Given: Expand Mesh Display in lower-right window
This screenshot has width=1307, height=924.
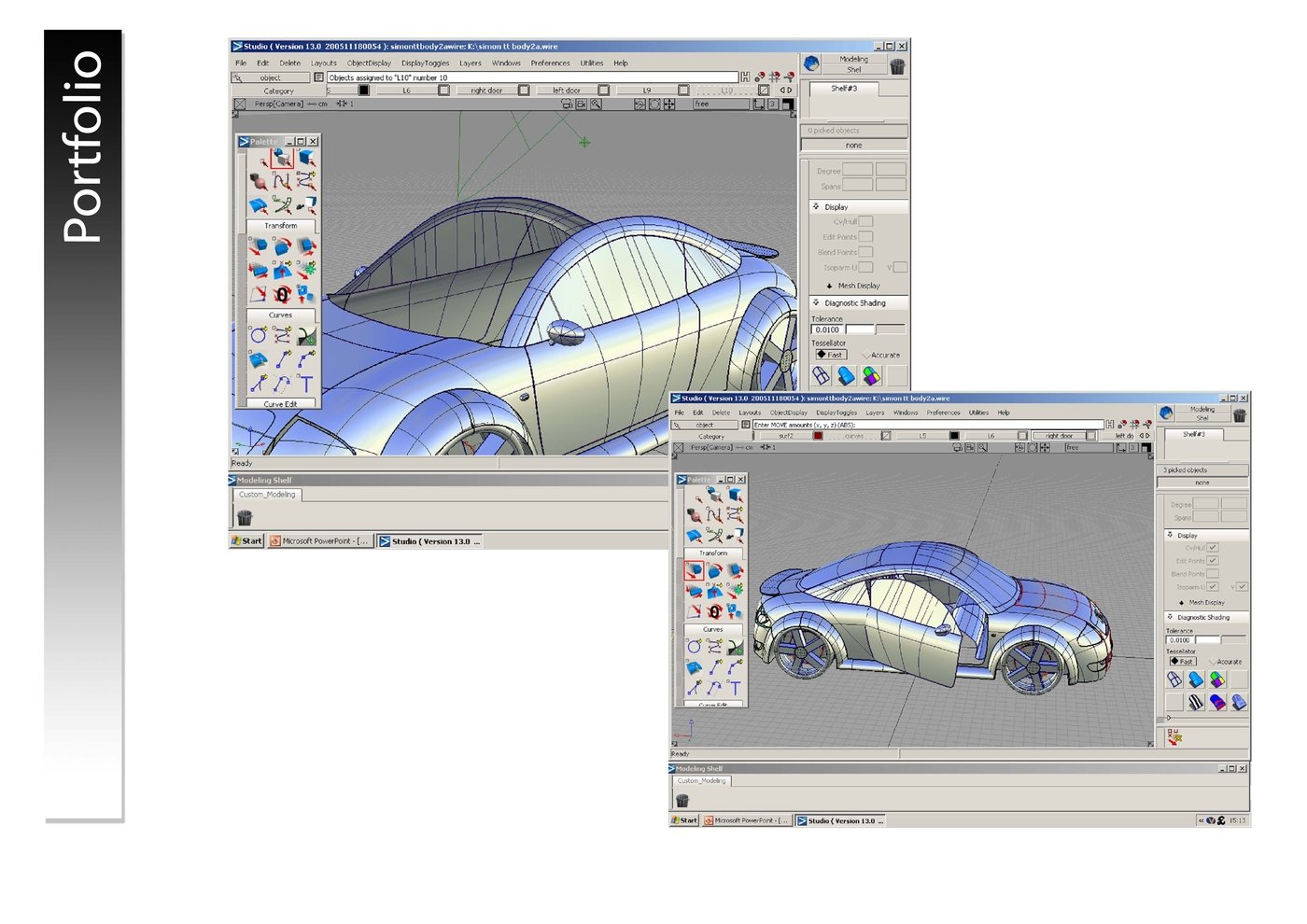Looking at the screenshot, I should (1182, 603).
